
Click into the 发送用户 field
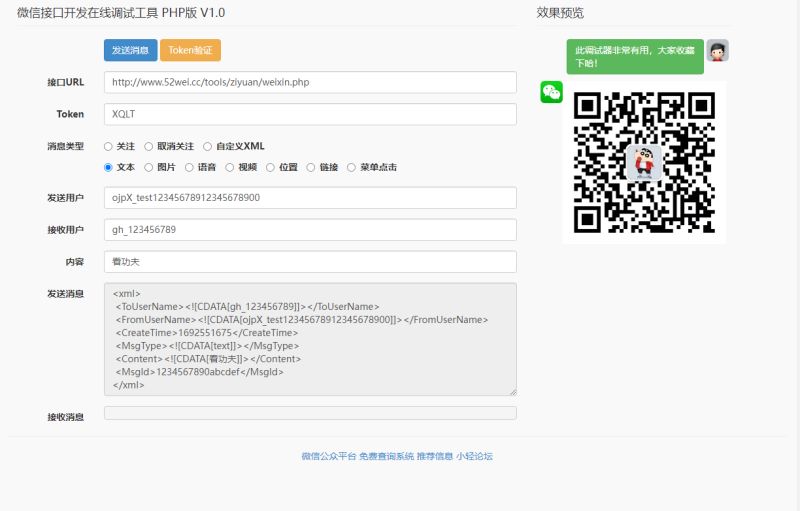310,198
